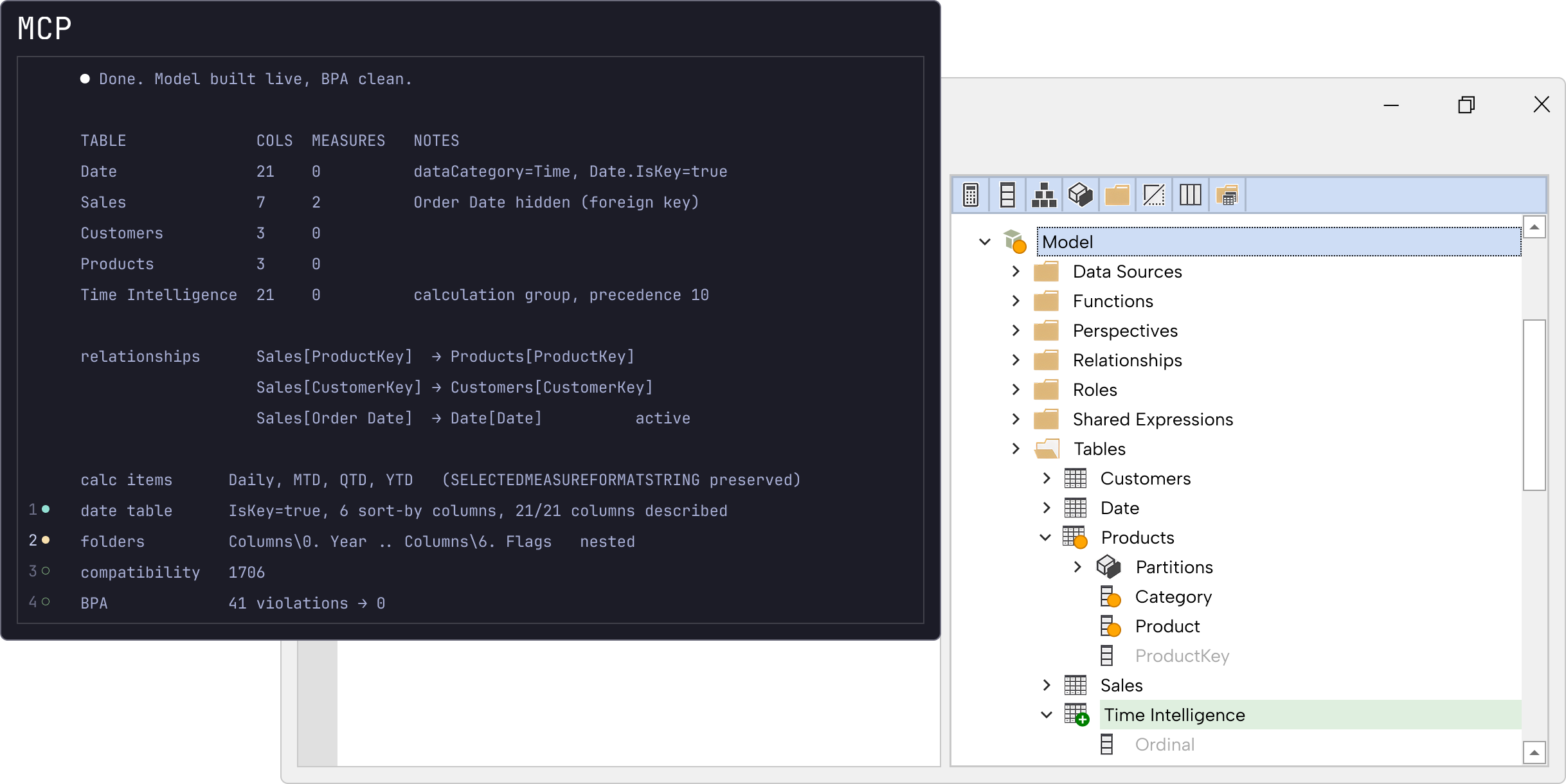The height and width of the screenshot is (784, 1566).
Task: Click the folder-with-table toolbar icon
Action: click(1227, 195)
